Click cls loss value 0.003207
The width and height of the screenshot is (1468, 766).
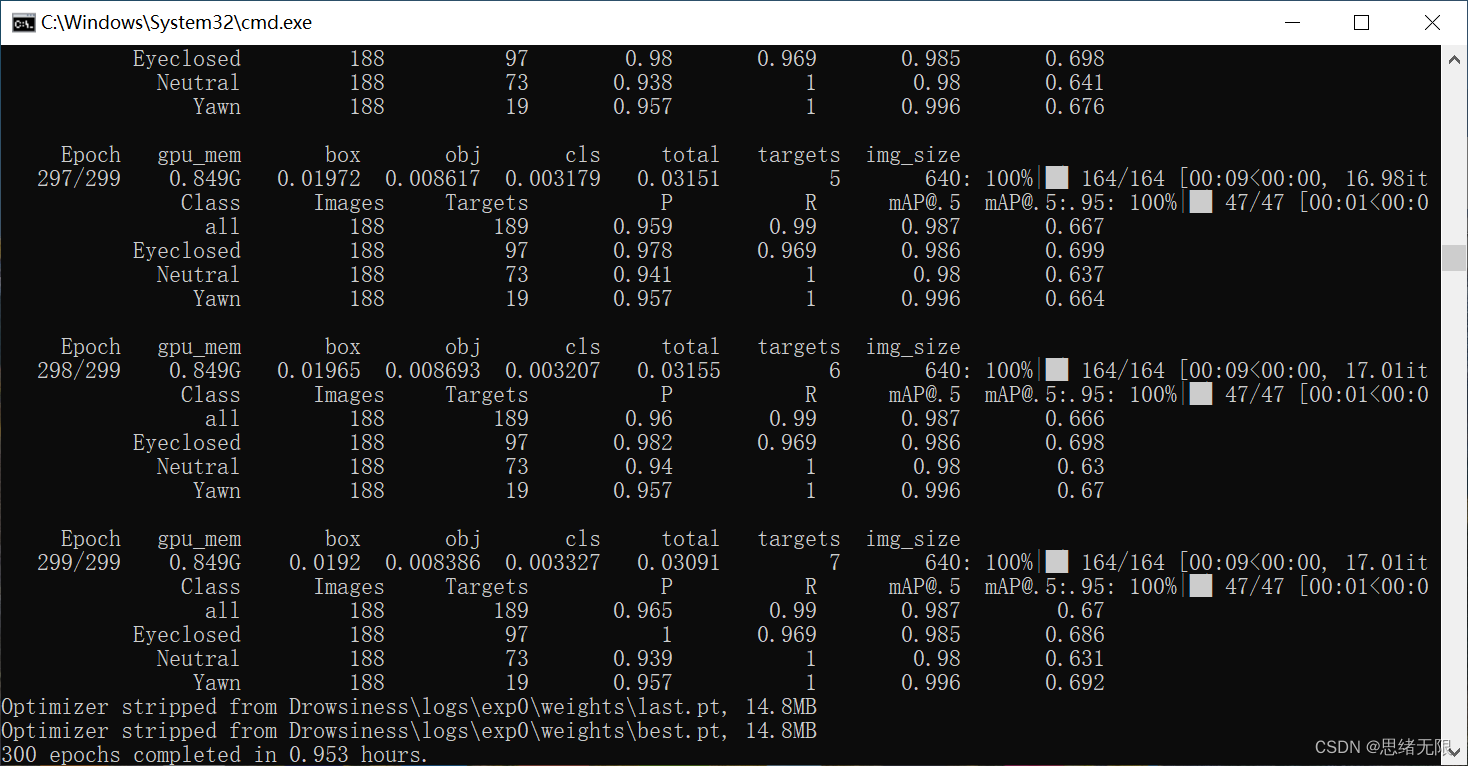coord(553,371)
